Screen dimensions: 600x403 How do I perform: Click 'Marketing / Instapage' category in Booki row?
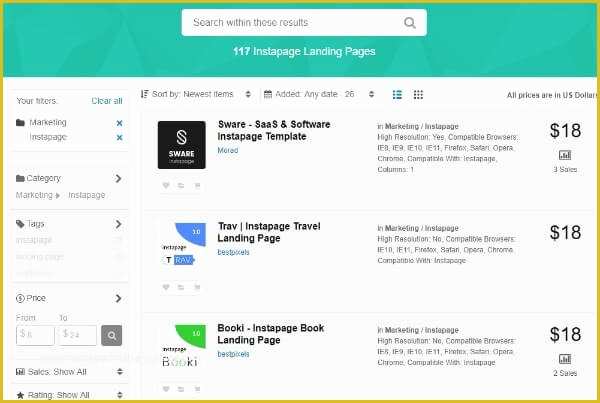pos(422,330)
